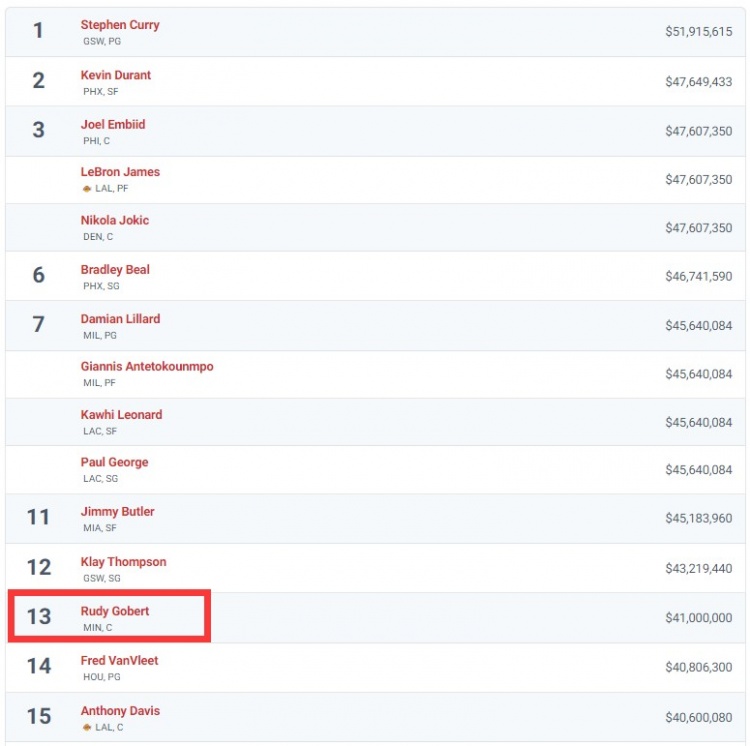Open Kevin Durant's player link
This screenshot has height=746, width=750.
pyautogui.click(x=116, y=75)
